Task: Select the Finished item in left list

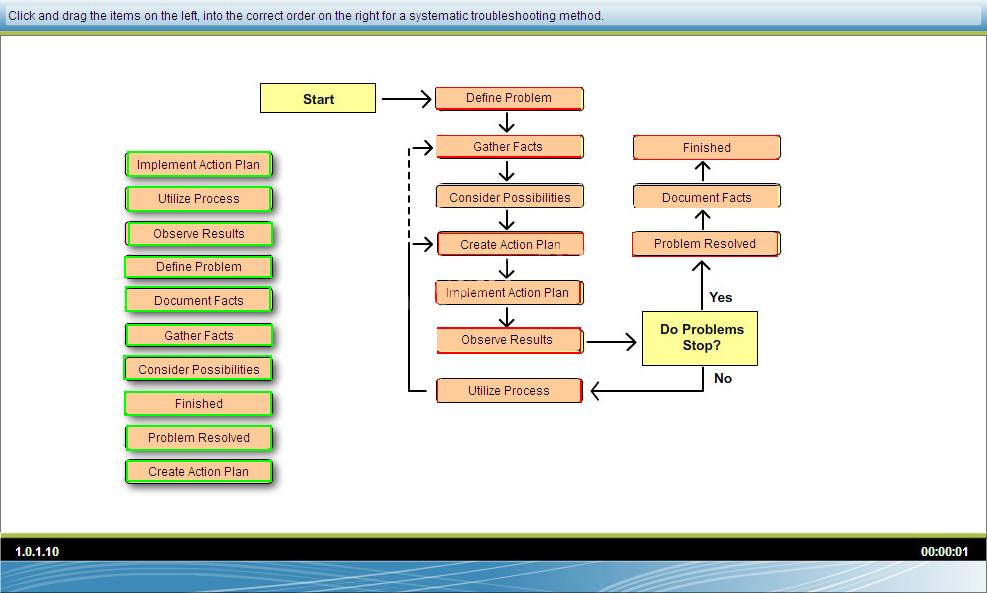Action: pos(199,404)
